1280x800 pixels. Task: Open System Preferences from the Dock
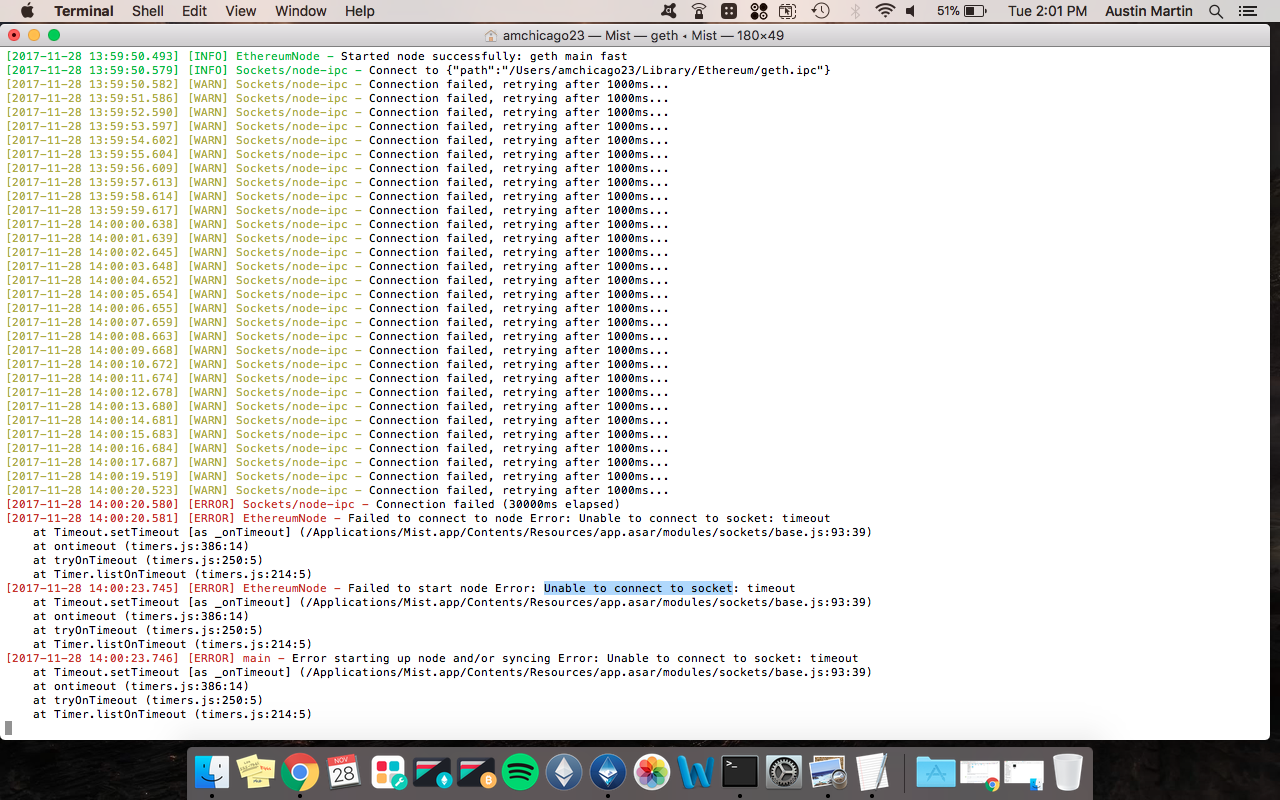point(784,771)
